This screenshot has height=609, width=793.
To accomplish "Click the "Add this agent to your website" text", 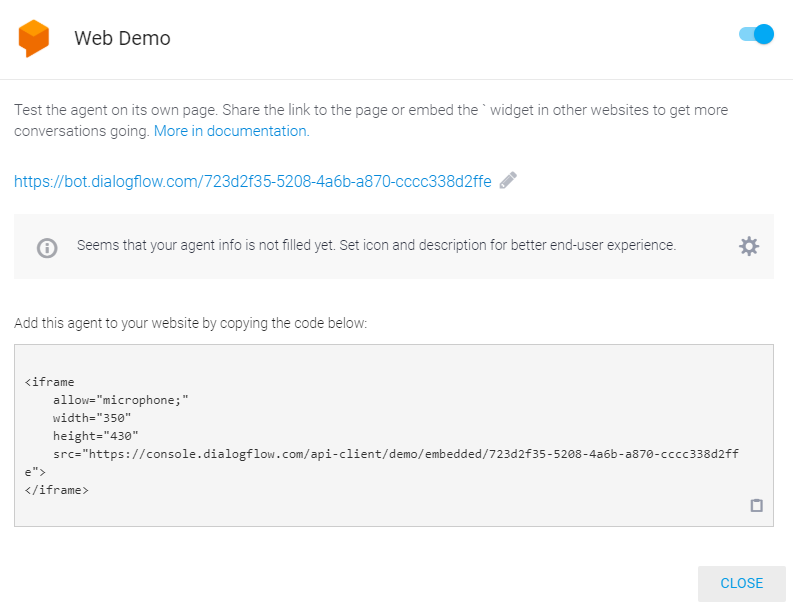I will [x=191, y=323].
